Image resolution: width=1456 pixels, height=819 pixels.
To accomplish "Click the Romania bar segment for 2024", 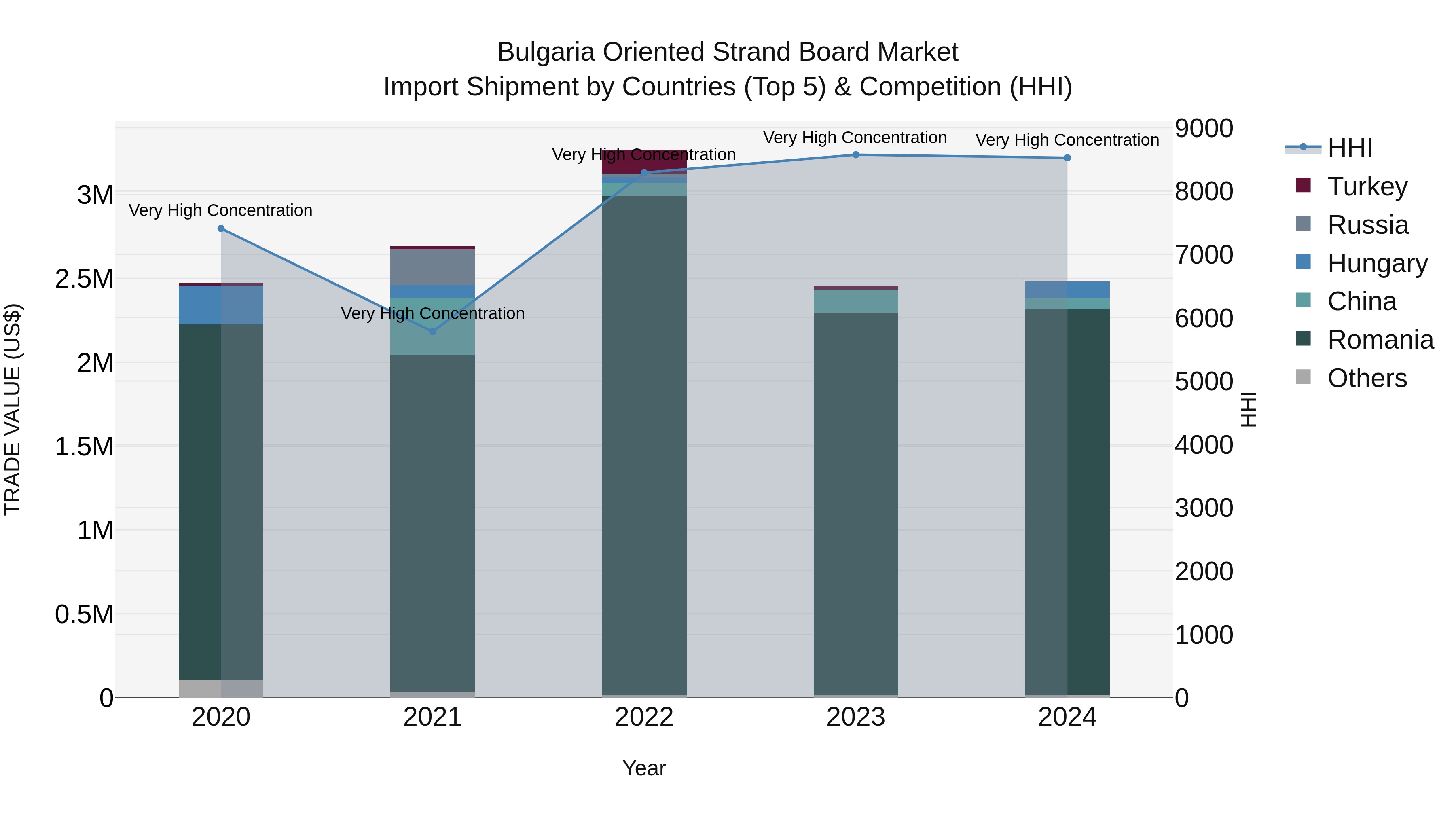I will (x=1067, y=502).
